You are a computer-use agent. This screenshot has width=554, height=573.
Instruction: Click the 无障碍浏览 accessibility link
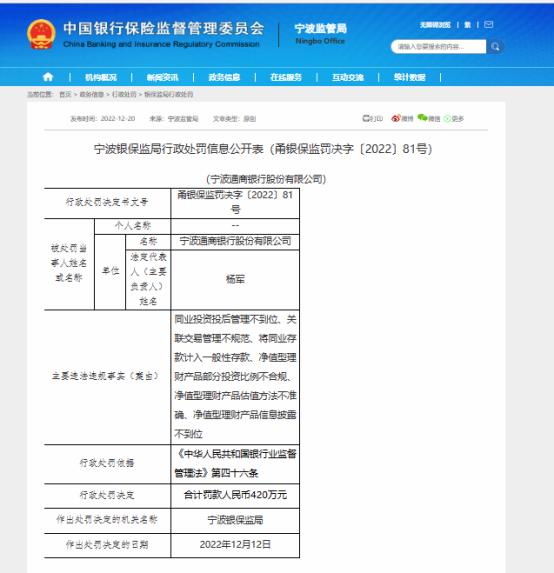[x=435, y=25]
